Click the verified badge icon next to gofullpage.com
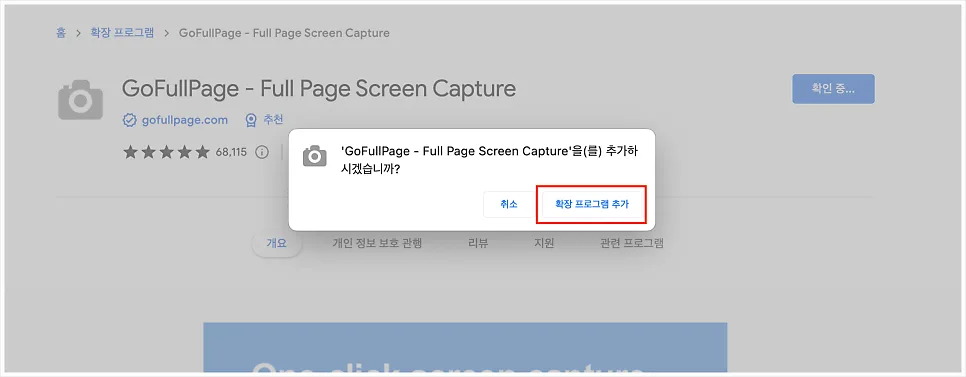The width and height of the screenshot is (966, 377). click(129, 120)
